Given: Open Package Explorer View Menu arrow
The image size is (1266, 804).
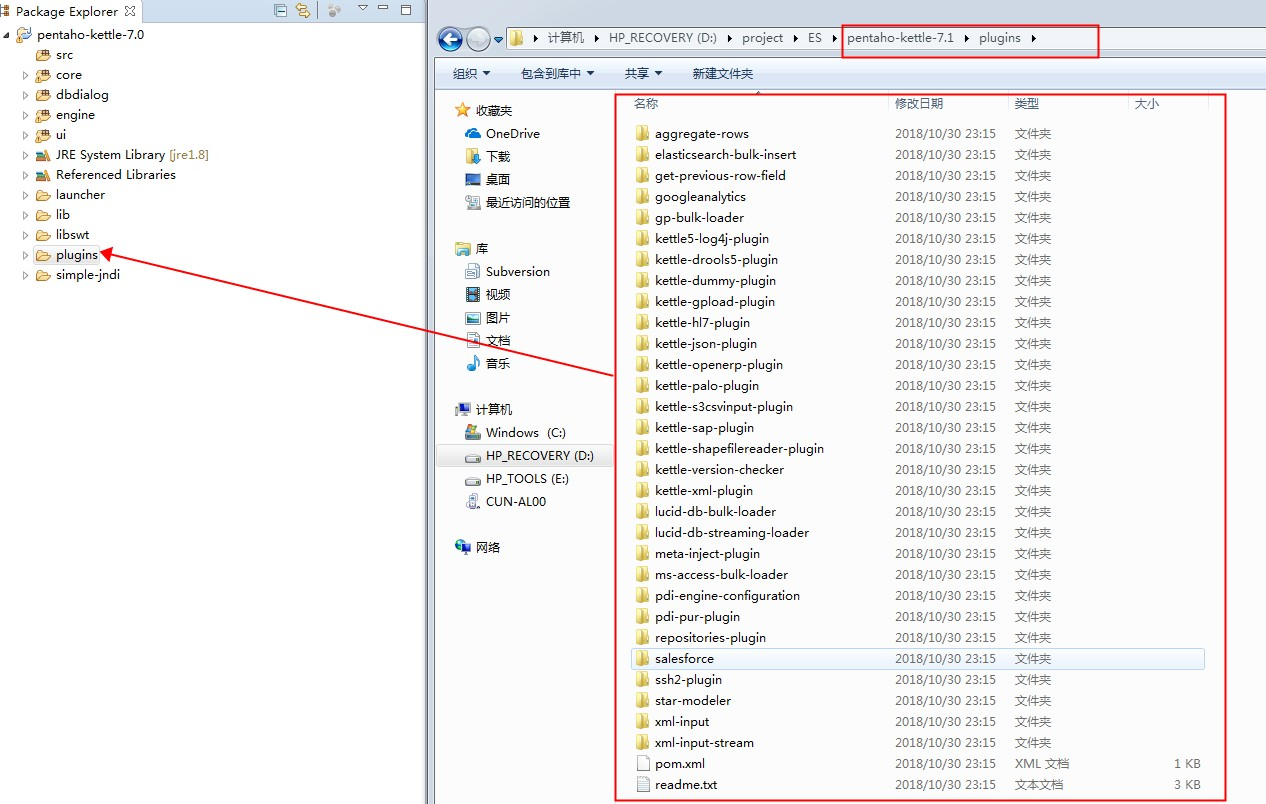Looking at the screenshot, I should pyautogui.click(x=362, y=9).
